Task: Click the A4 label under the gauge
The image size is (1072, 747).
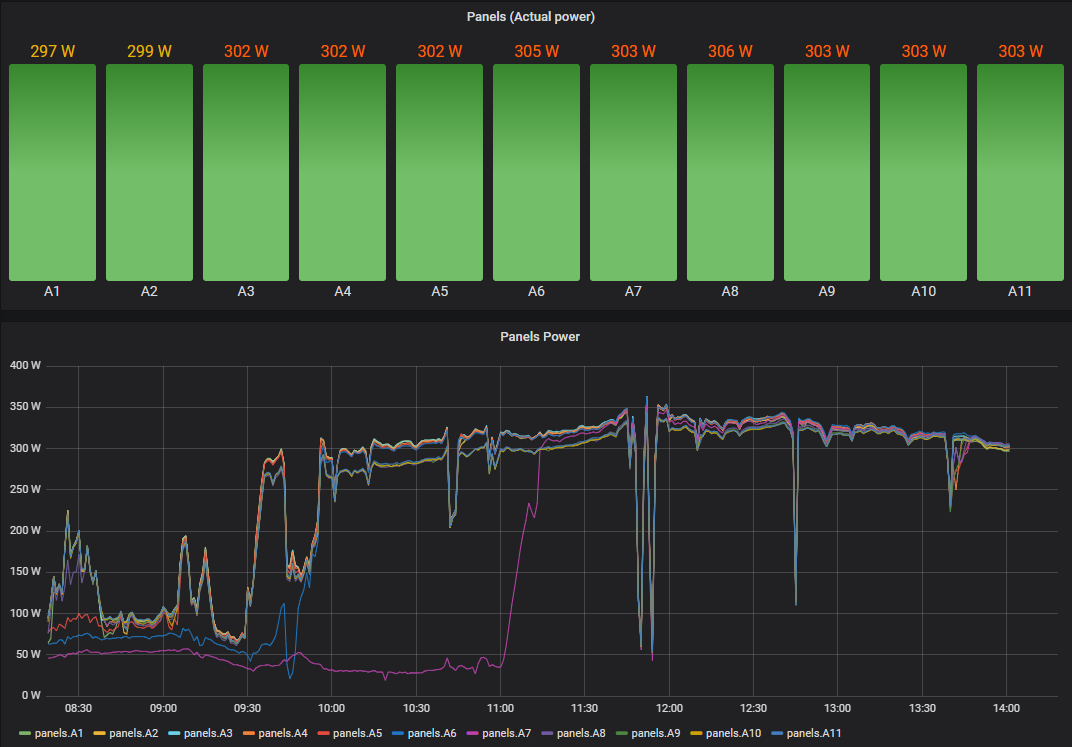Action: [343, 292]
